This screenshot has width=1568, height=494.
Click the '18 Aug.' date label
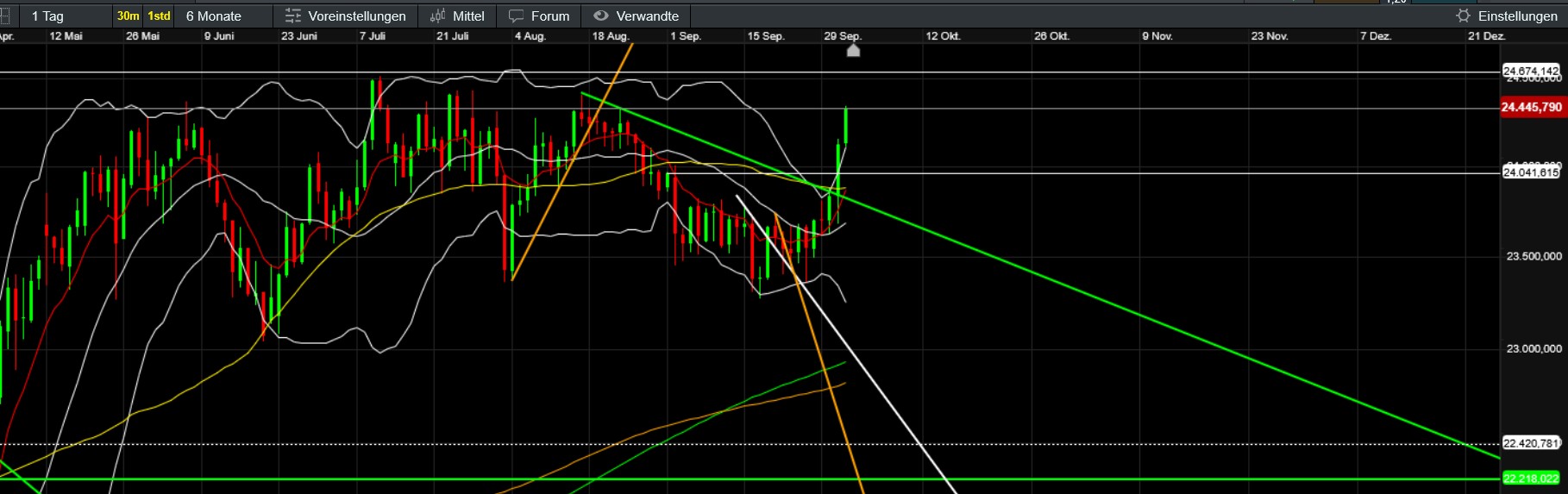pos(611,36)
